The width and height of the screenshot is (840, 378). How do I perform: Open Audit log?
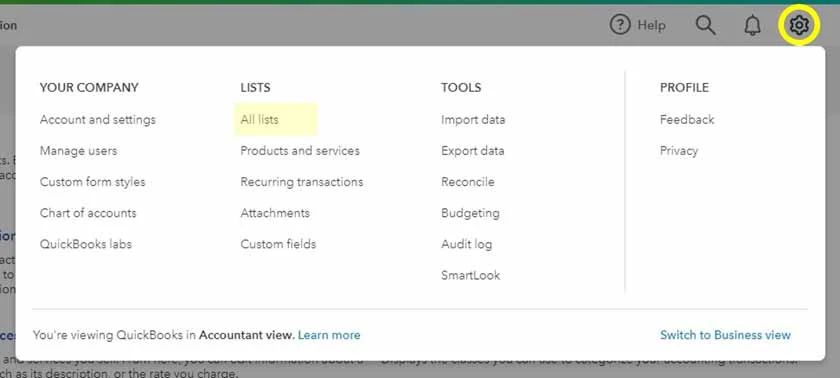466,244
